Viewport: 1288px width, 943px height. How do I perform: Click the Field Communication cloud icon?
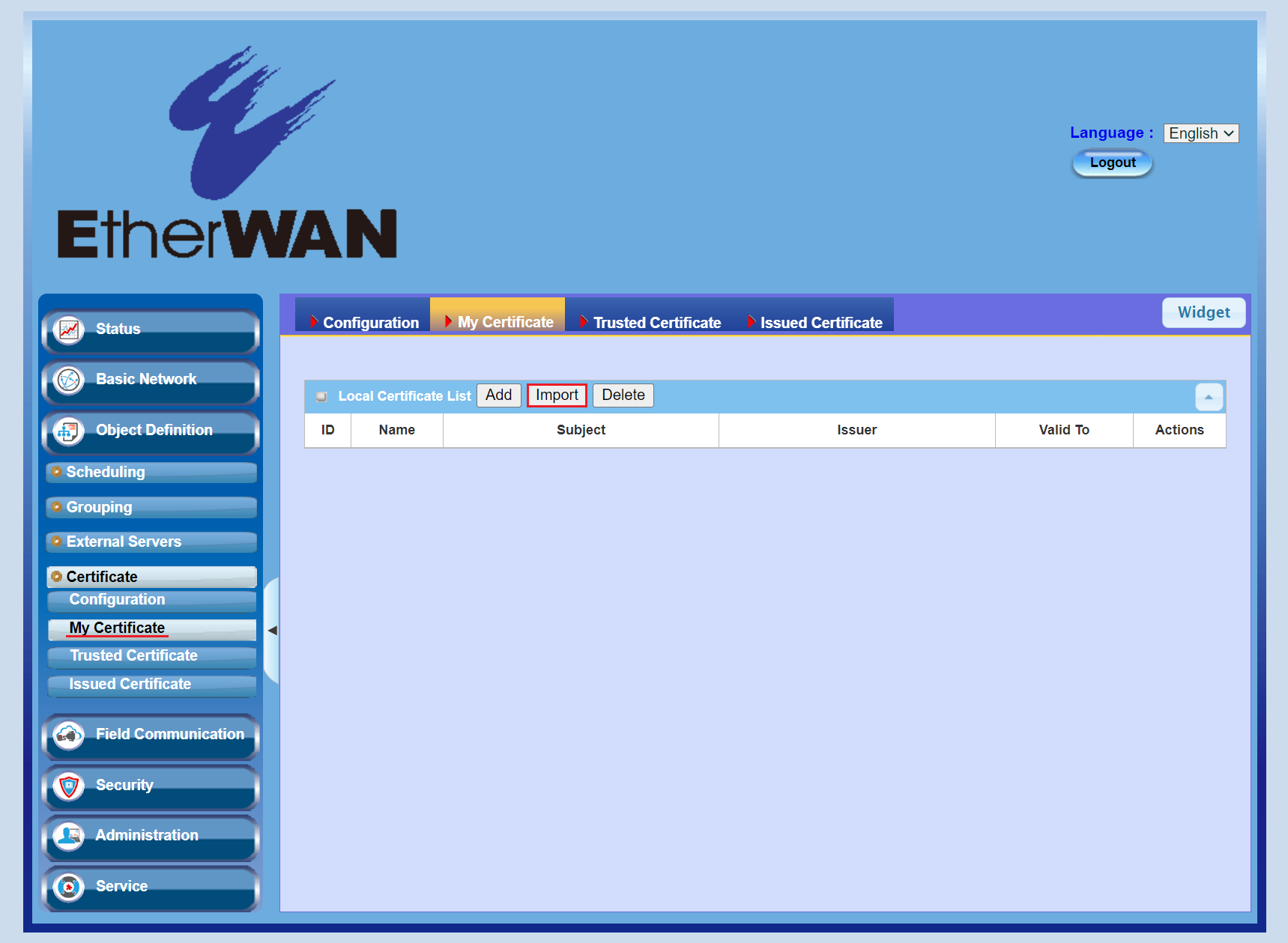point(69,736)
